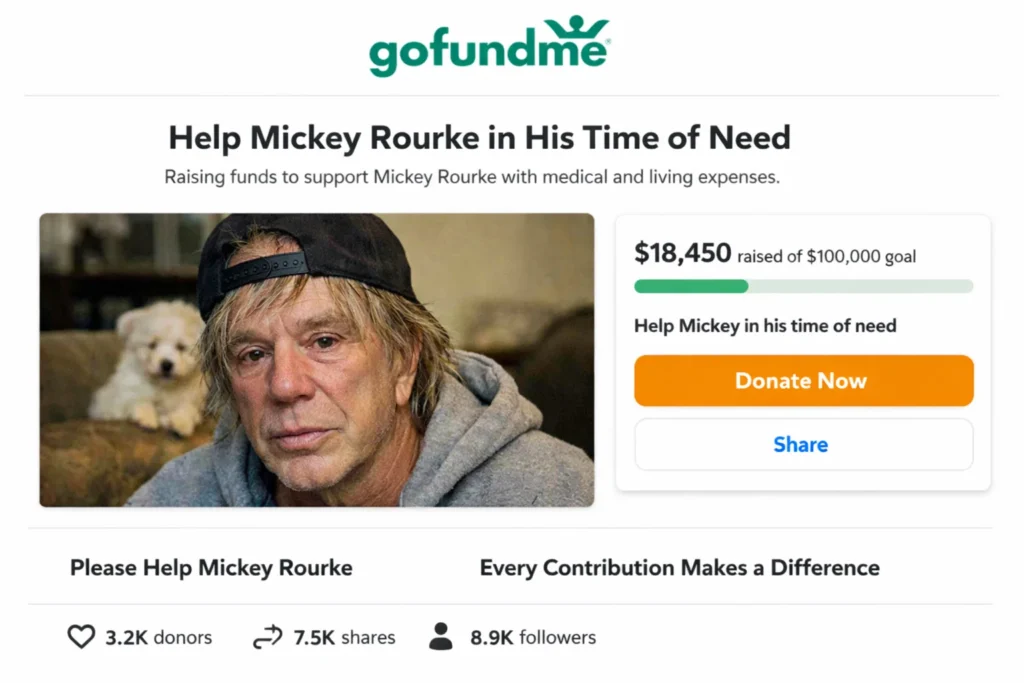Click the heart icon beside 3.2K donors
Image resolution: width=1024 pixels, height=683 pixels.
click(80, 637)
